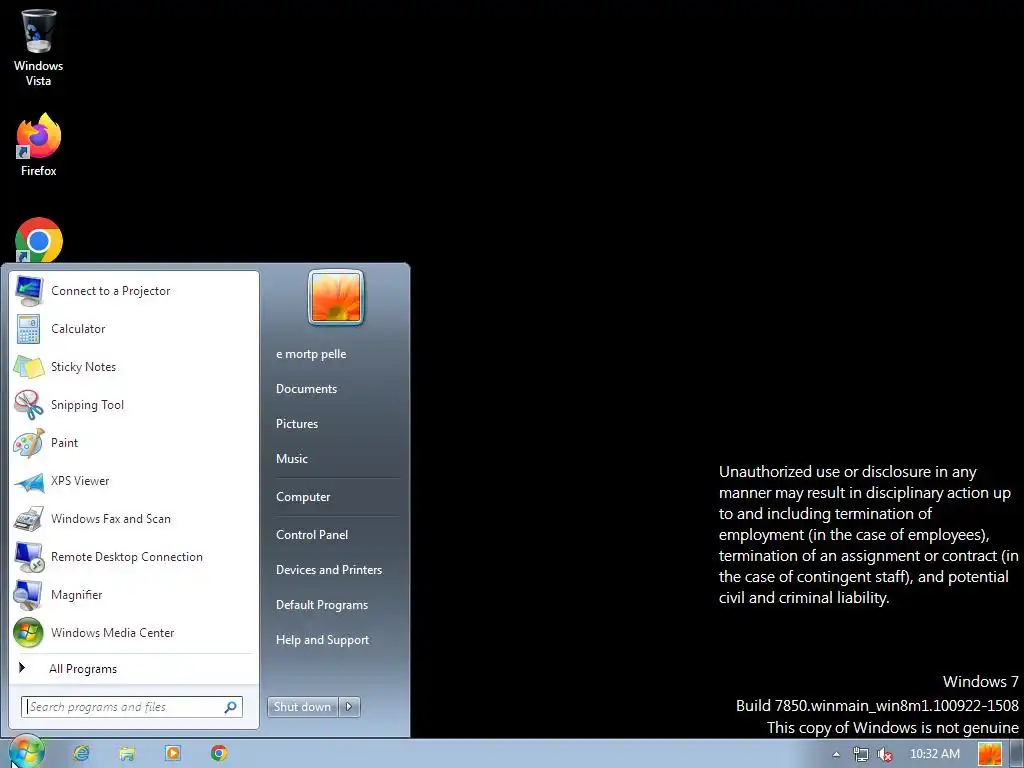The height and width of the screenshot is (768, 1024).
Task: Open the Shut down options arrow
Action: 349,707
